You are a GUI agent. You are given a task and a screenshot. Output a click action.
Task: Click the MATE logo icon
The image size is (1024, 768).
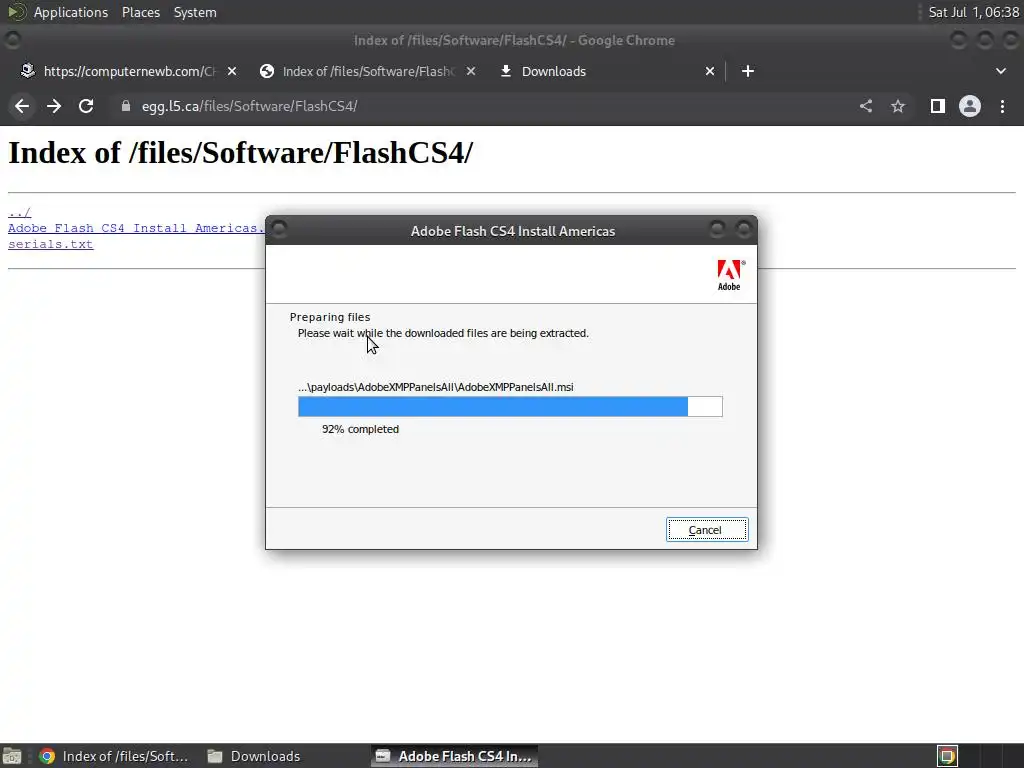[16, 12]
